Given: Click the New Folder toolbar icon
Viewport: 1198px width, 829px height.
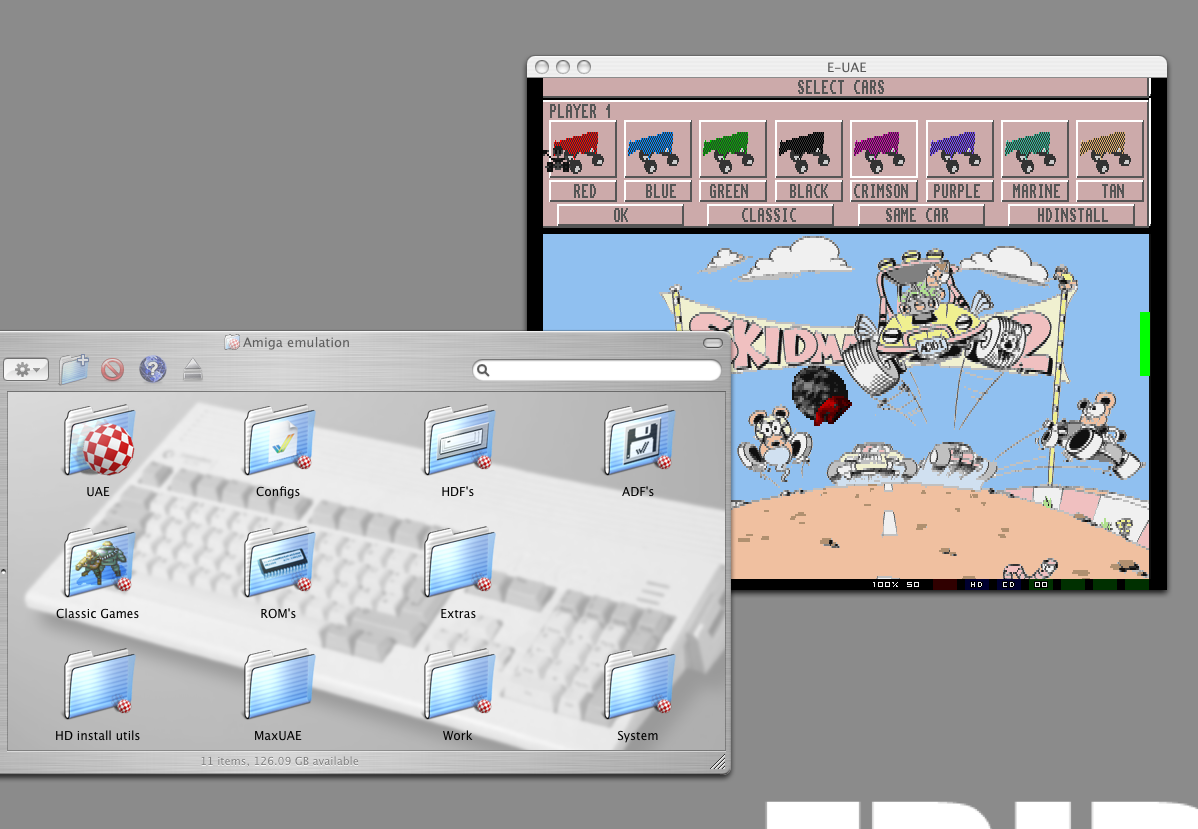Looking at the screenshot, I should (x=74, y=370).
